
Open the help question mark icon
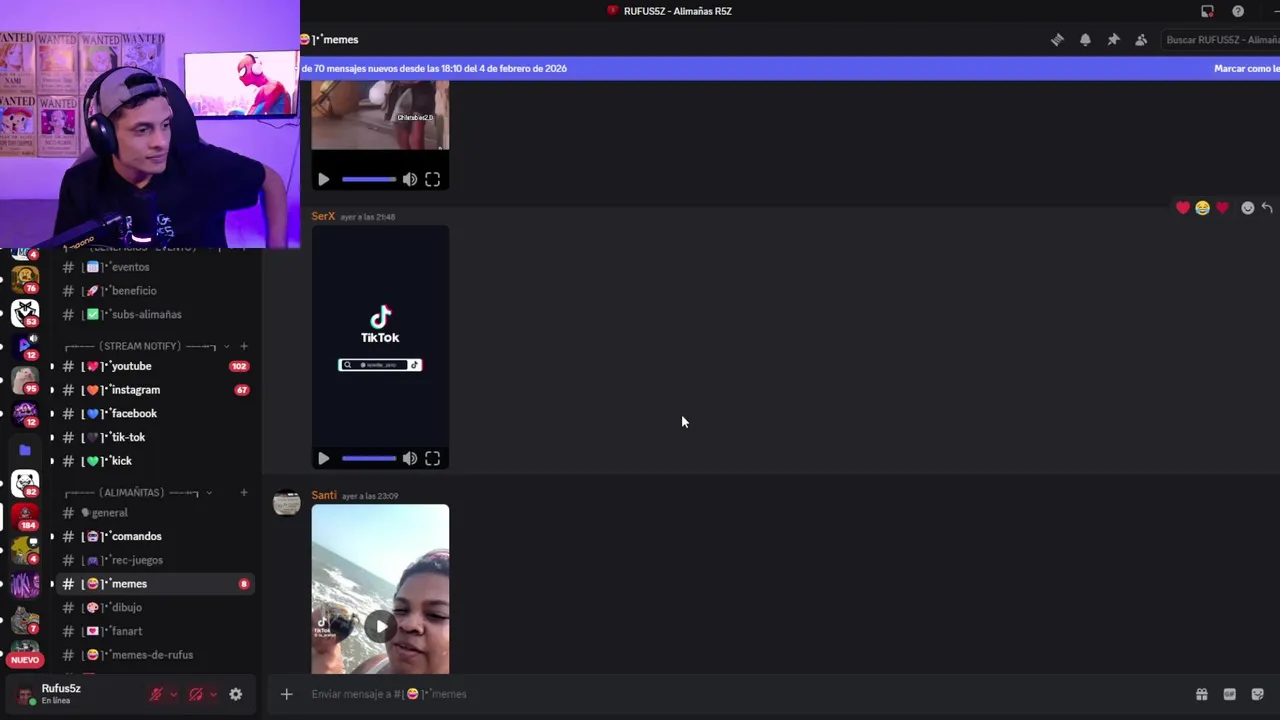point(1238,11)
